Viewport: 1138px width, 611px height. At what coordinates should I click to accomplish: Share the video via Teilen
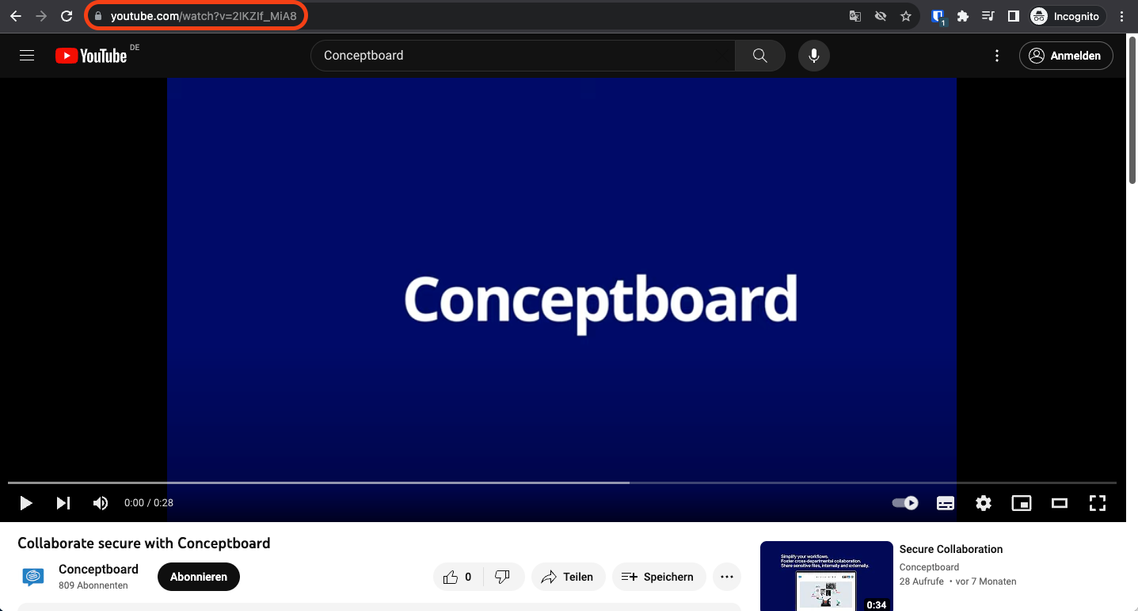[568, 577]
